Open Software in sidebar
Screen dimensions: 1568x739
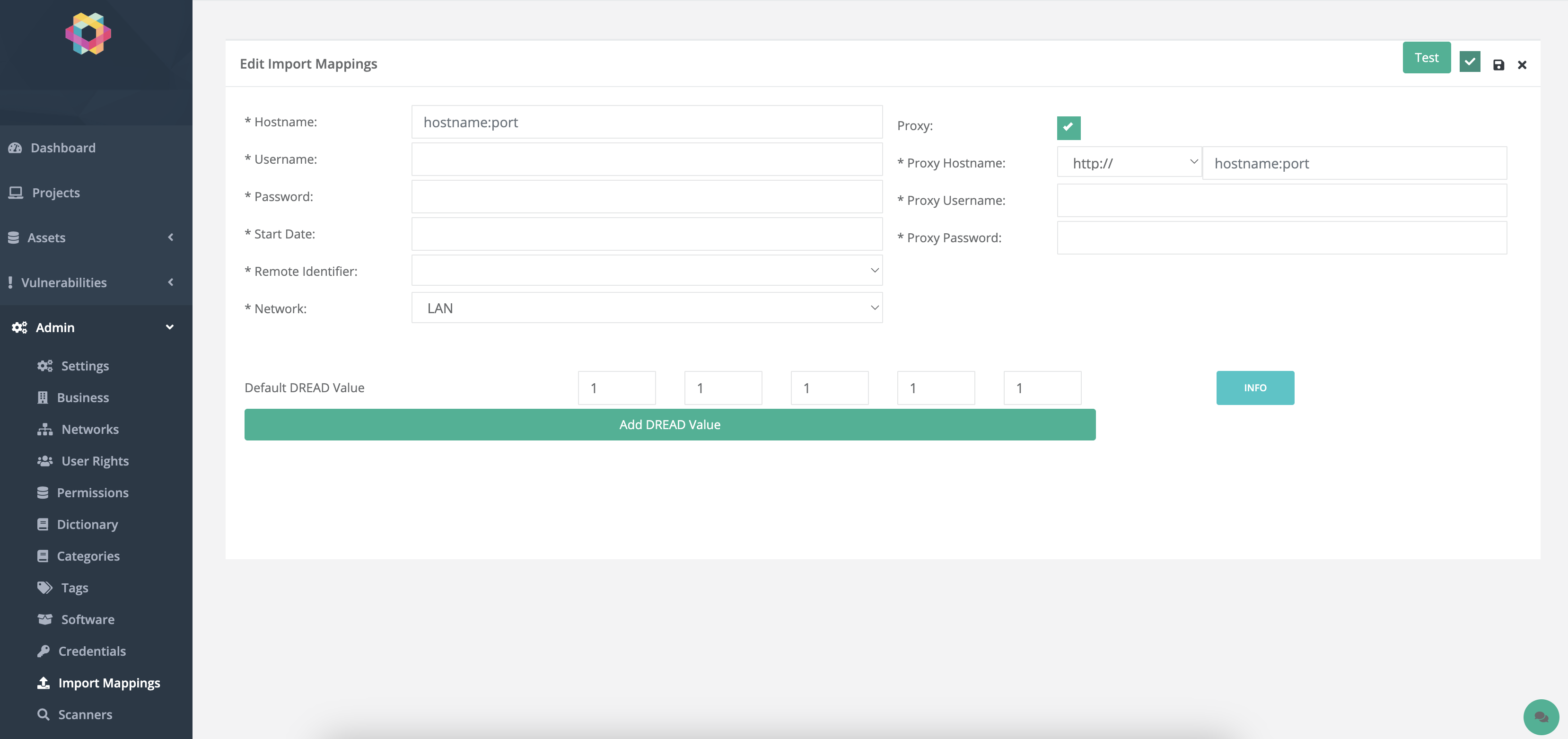click(x=88, y=619)
